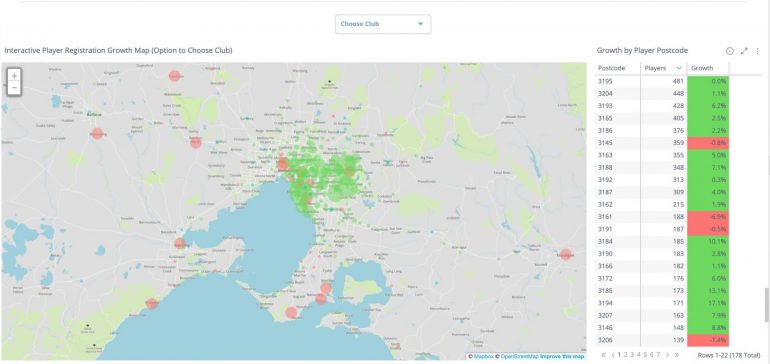The width and height of the screenshot is (770, 364).
Task: Open page 7 of the table
Action: (x=658, y=355)
